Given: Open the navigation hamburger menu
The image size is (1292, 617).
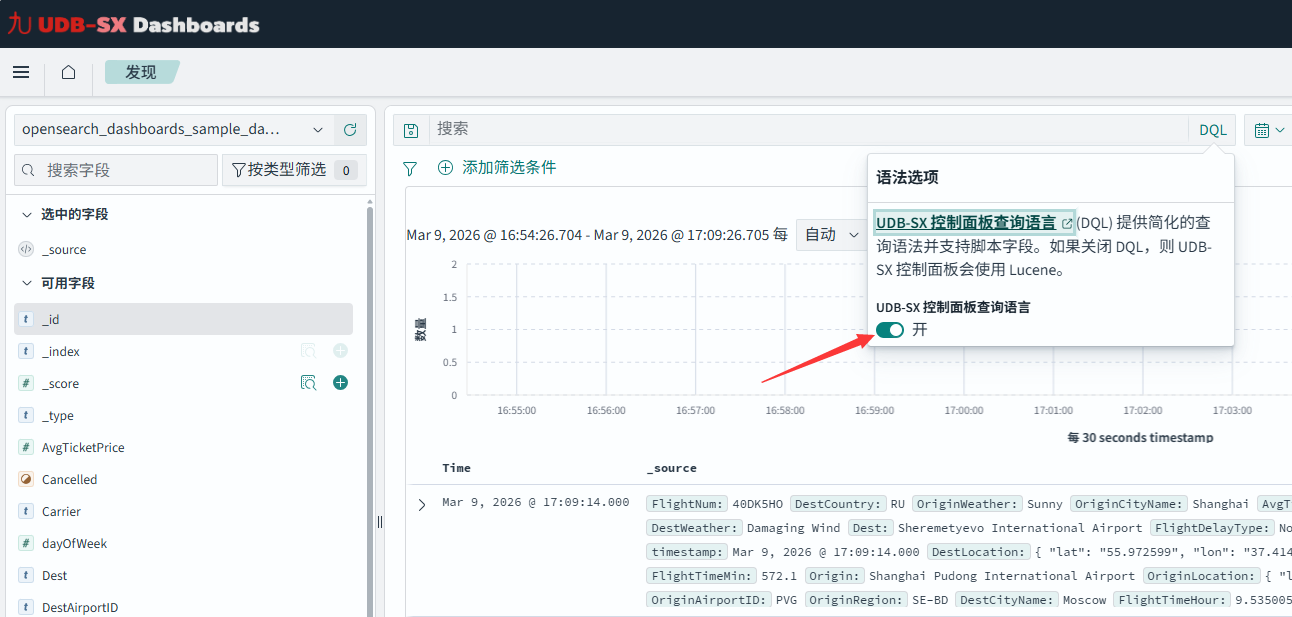Looking at the screenshot, I should 21,72.
